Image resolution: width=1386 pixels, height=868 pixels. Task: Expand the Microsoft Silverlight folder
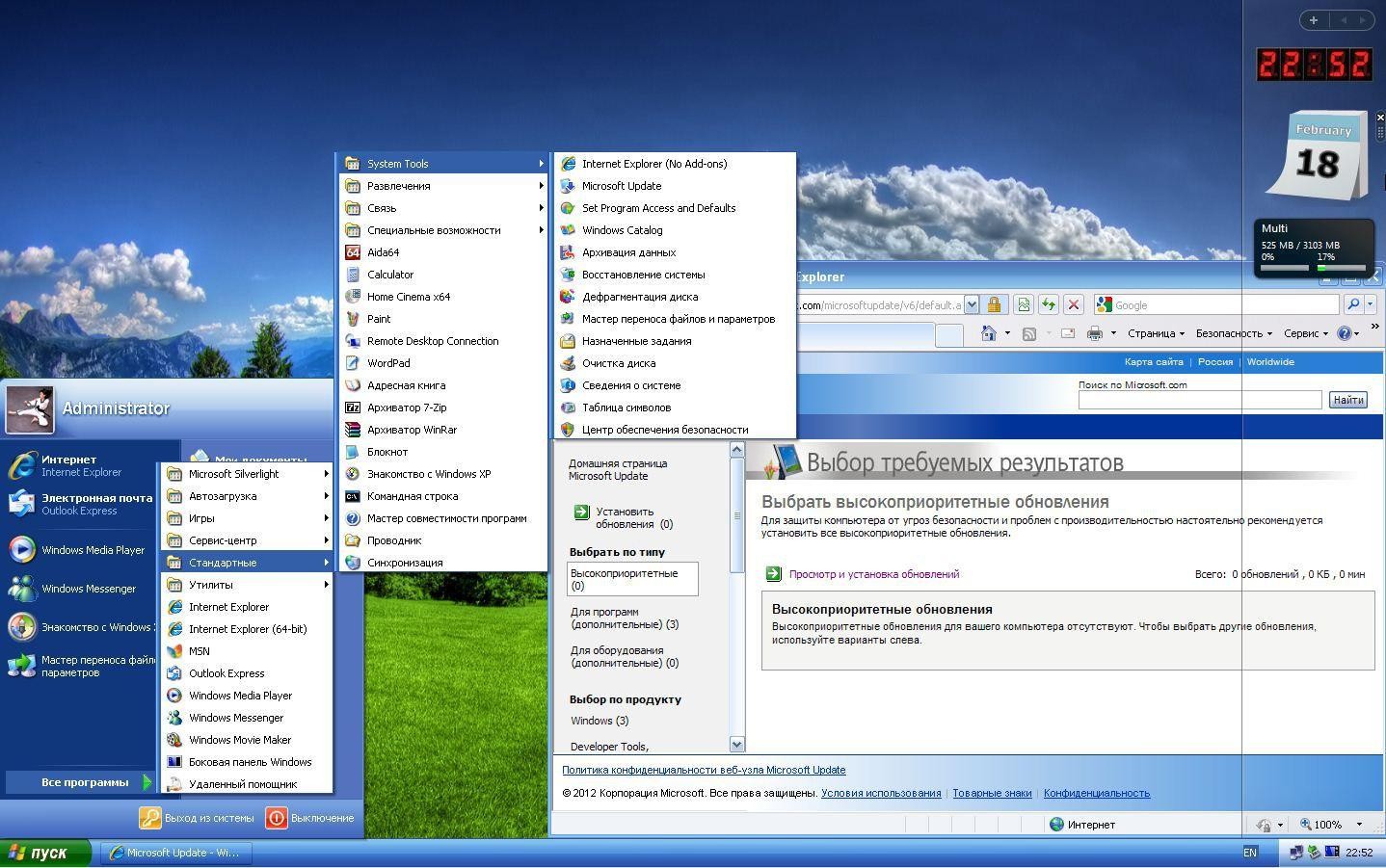click(x=248, y=474)
